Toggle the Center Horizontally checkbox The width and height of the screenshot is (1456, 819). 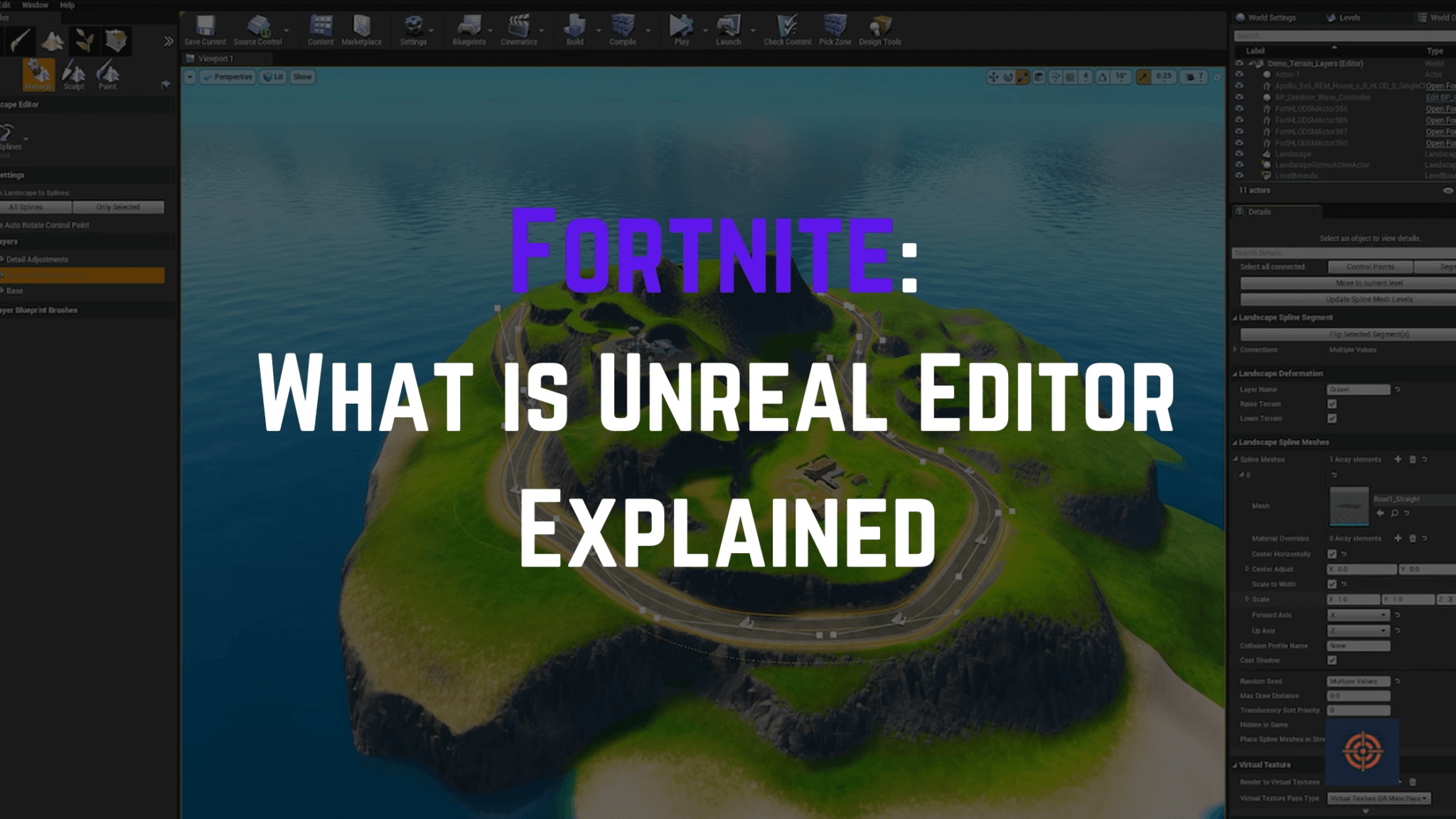point(1332,554)
